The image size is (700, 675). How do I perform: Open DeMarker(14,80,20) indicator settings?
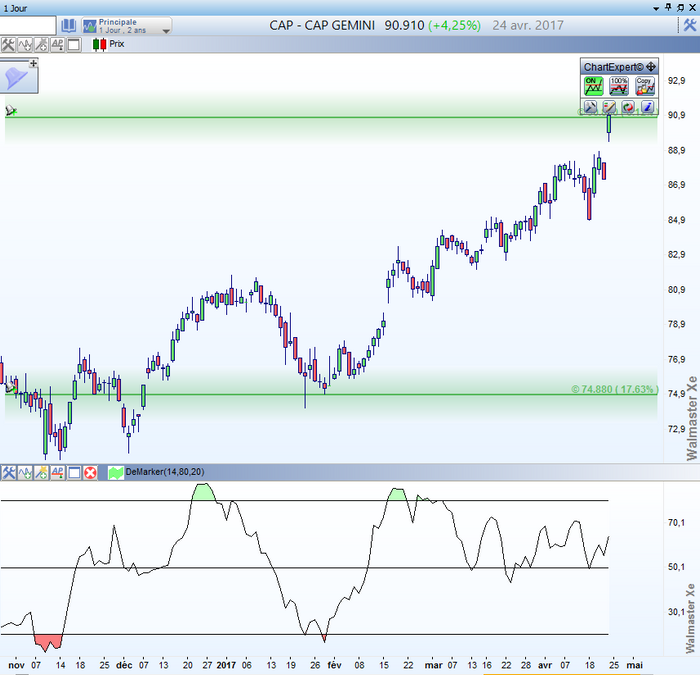[165, 472]
